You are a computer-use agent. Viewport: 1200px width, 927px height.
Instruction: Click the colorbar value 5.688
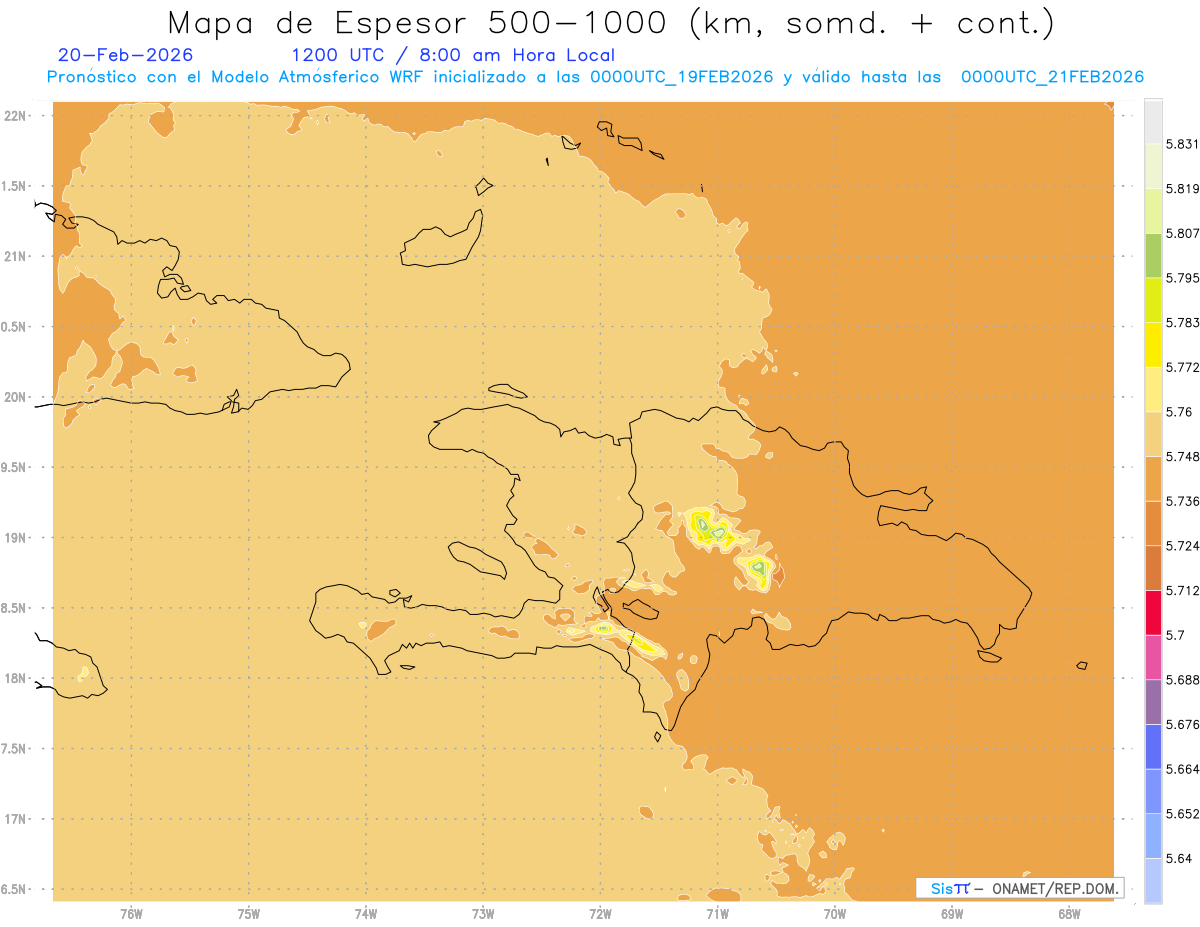(x=1184, y=680)
